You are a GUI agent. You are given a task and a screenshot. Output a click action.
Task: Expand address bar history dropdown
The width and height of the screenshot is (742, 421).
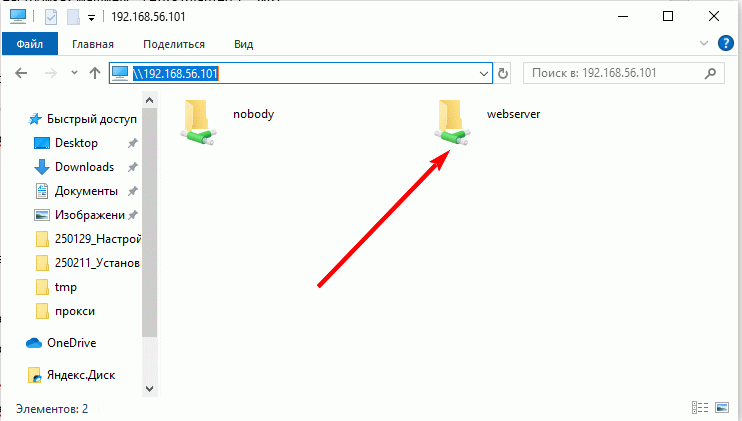[x=484, y=73]
